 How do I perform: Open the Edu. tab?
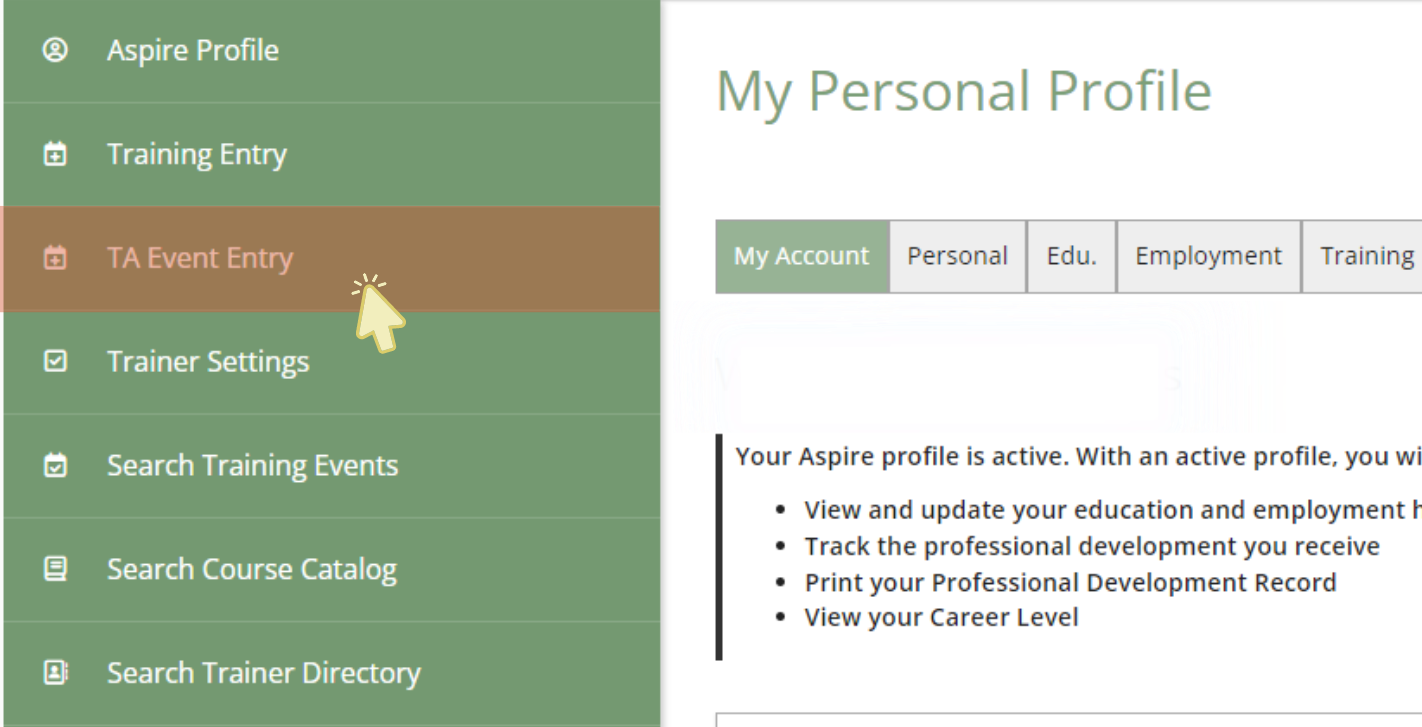tap(1071, 256)
